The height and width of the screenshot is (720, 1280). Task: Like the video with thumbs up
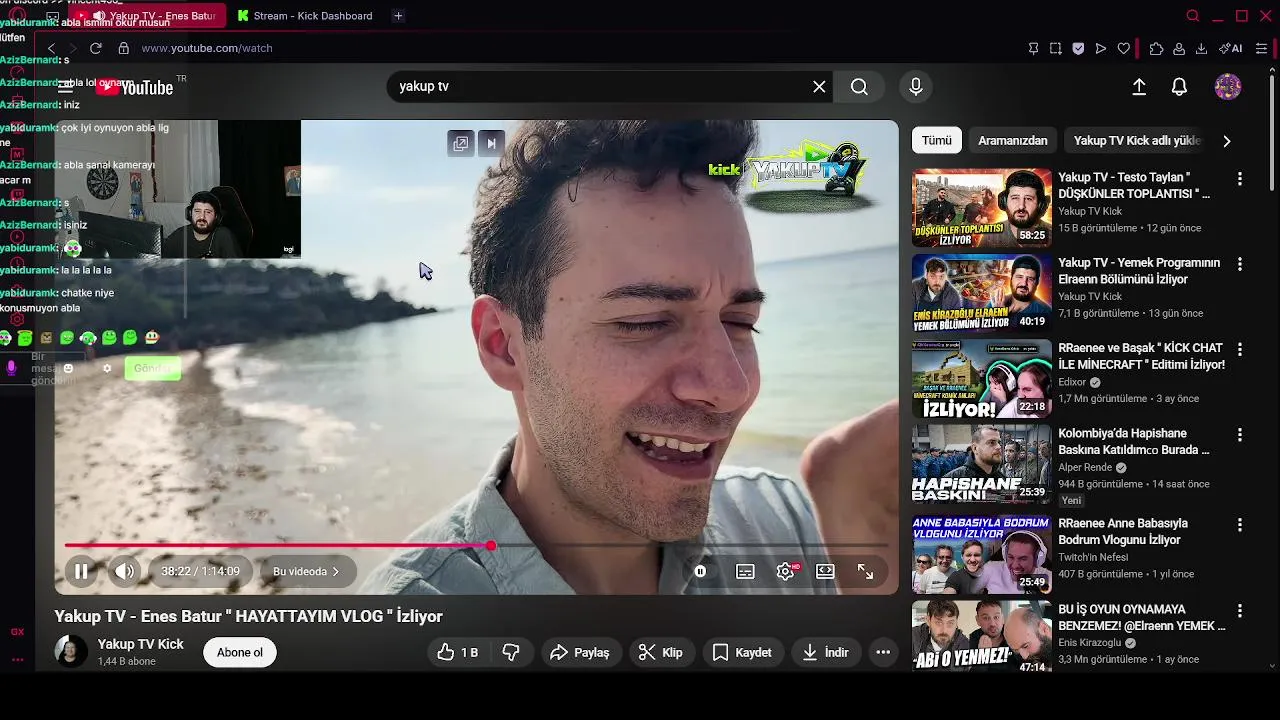click(x=458, y=653)
